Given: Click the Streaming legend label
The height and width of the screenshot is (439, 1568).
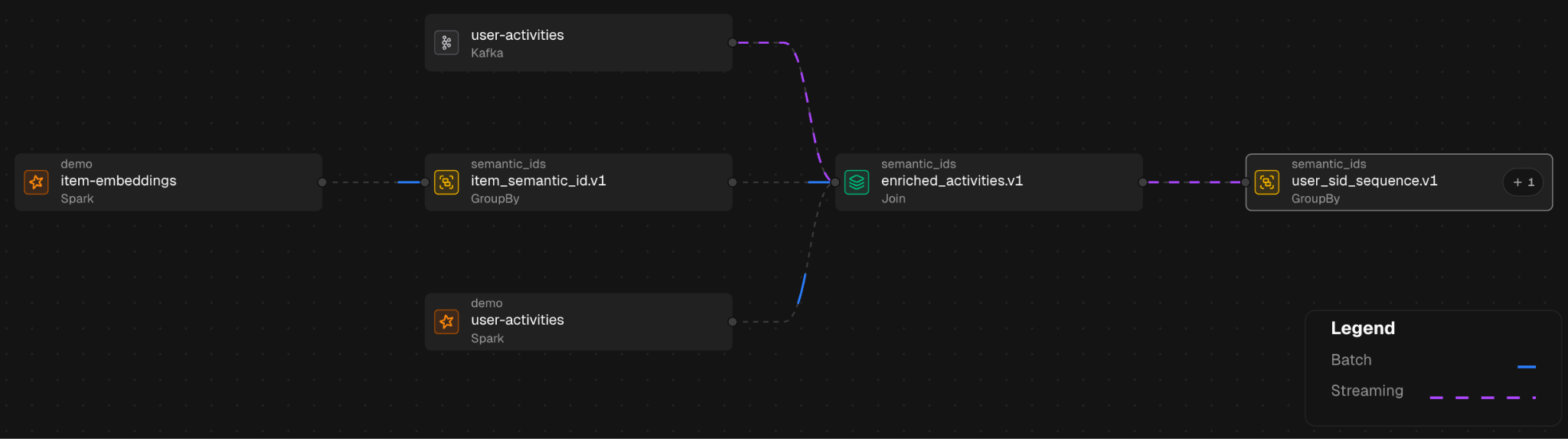Looking at the screenshot, I should point(1367,391).
